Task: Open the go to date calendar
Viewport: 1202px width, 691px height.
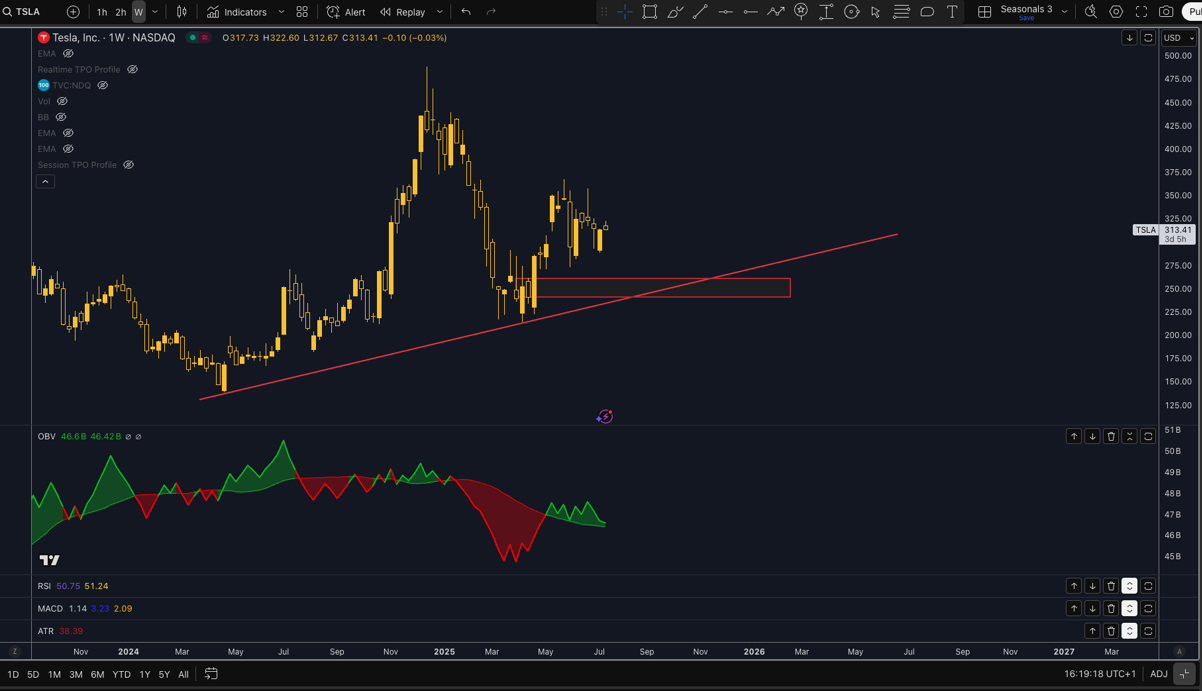Action: [211, 675]
